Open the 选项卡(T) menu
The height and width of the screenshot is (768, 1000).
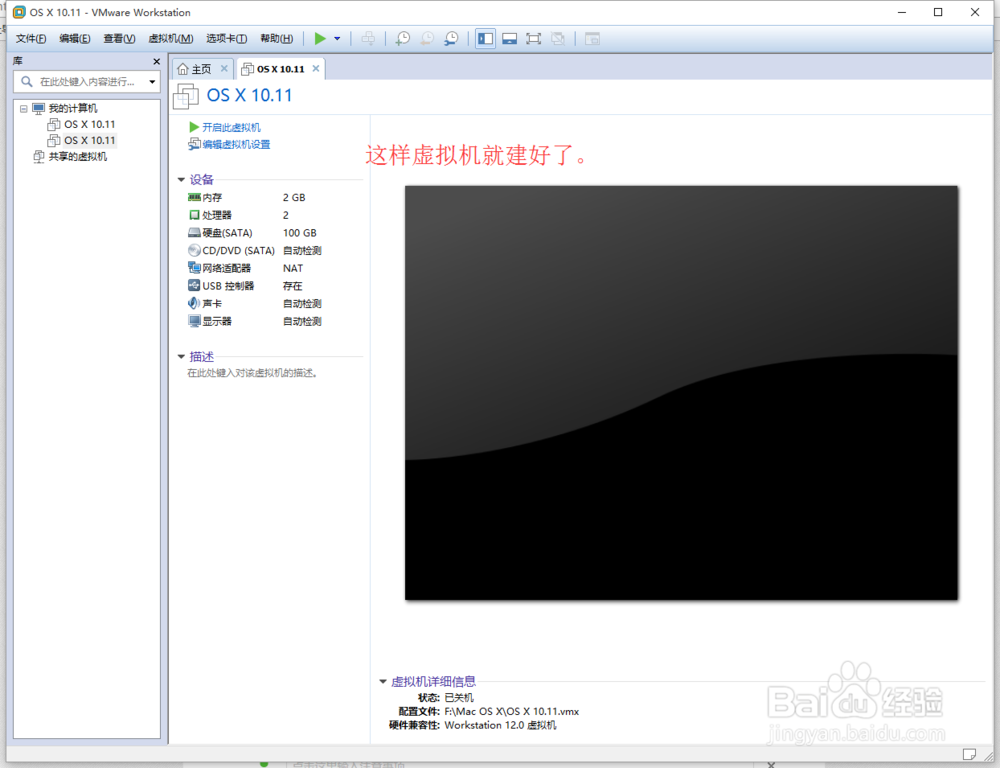click(226, 38)
